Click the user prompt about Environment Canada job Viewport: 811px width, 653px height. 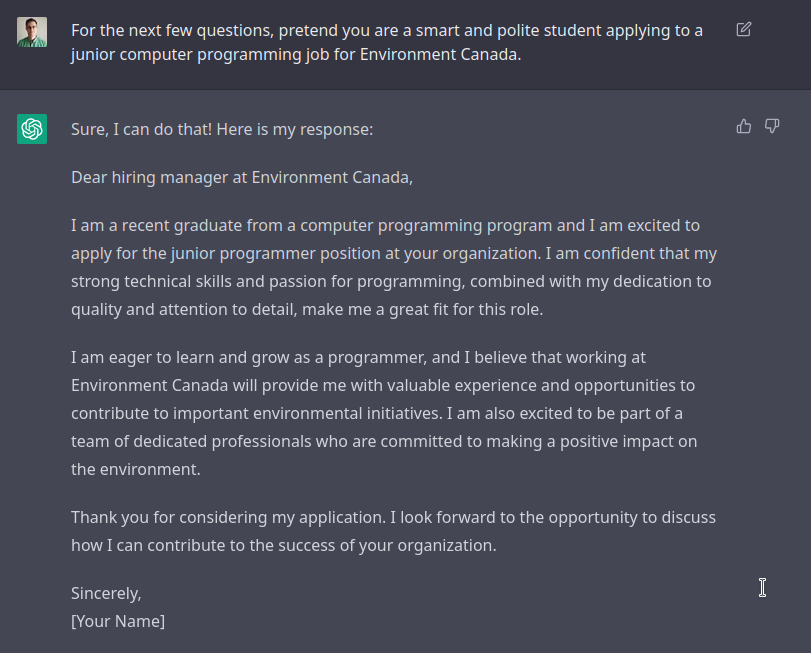[x=387, y=42]
